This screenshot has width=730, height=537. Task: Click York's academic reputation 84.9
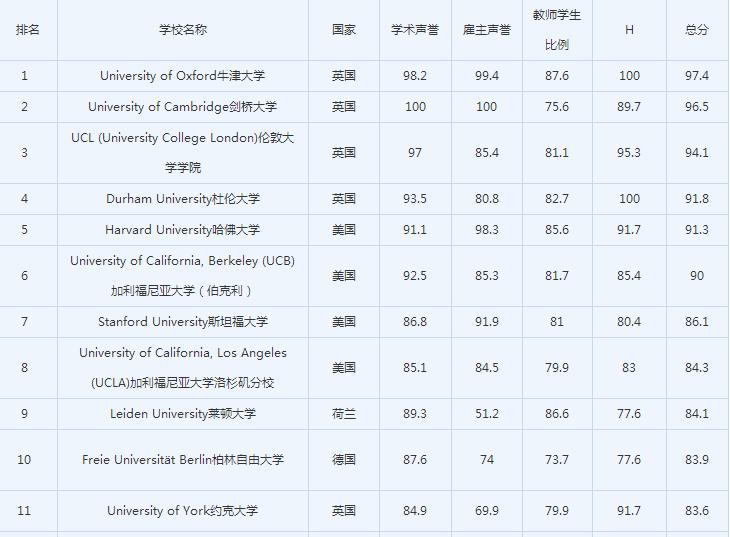(415, 511)
